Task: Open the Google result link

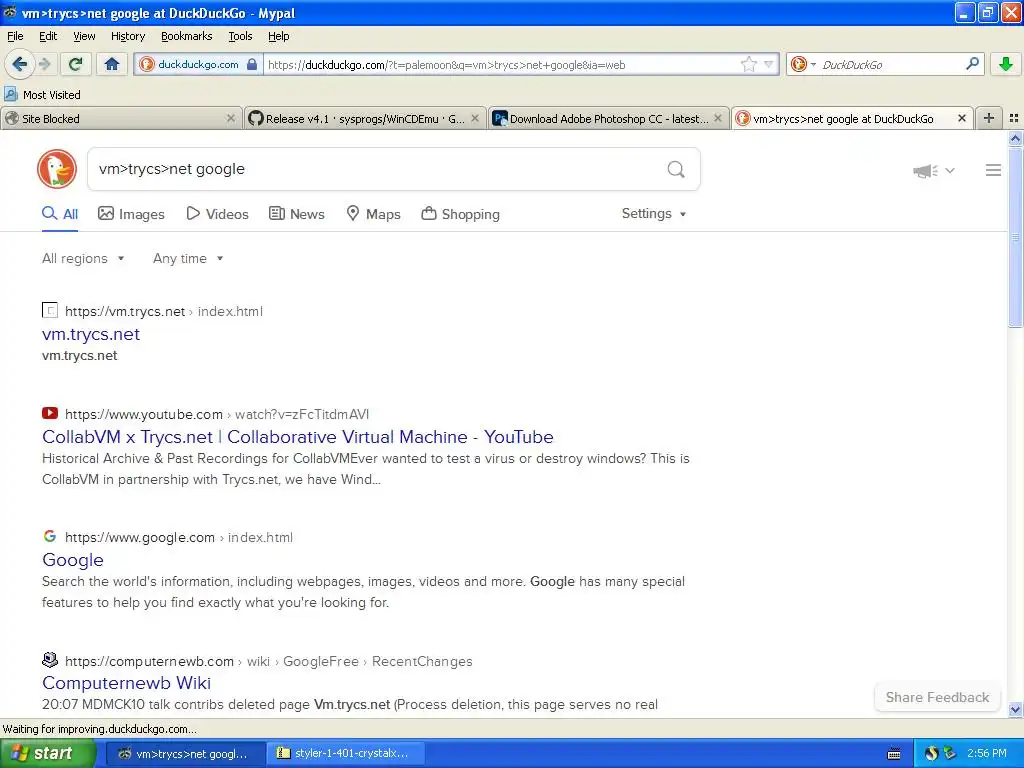Action: 72,560
